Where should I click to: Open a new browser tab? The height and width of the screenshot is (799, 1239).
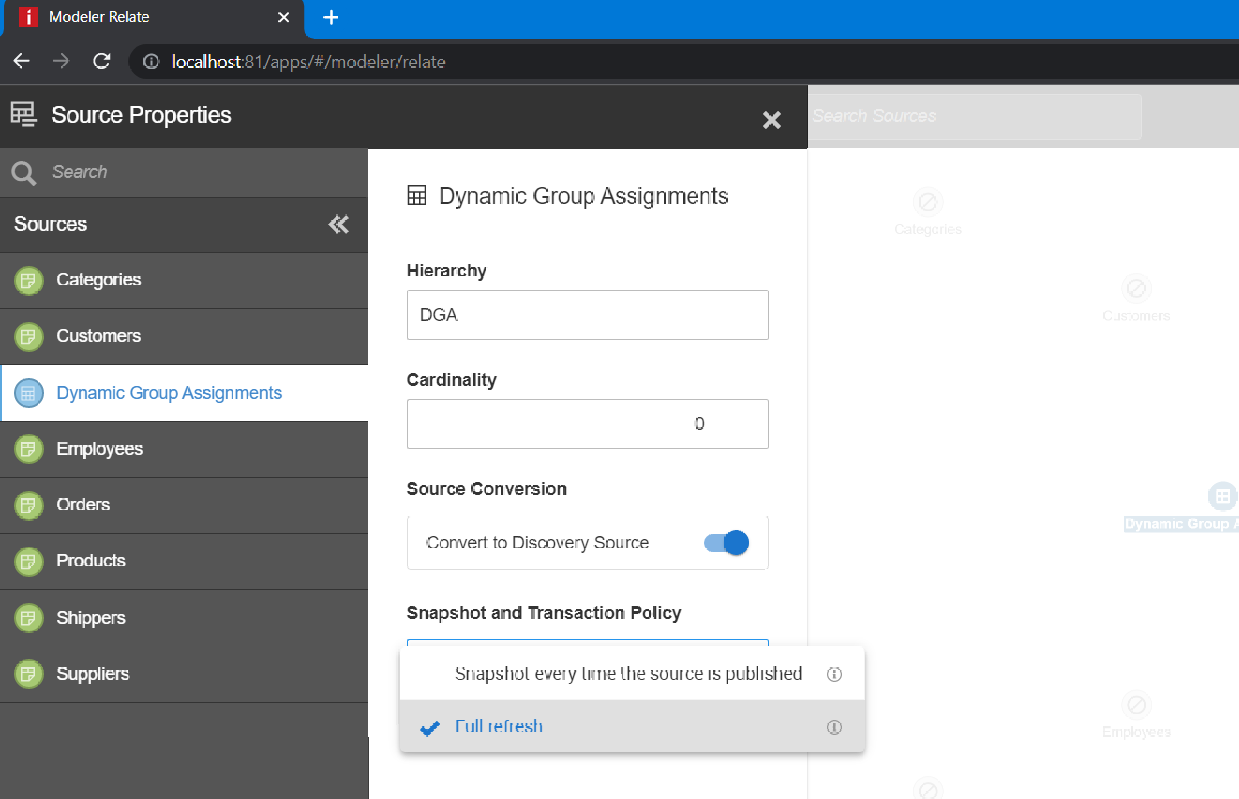coord(331,18)
